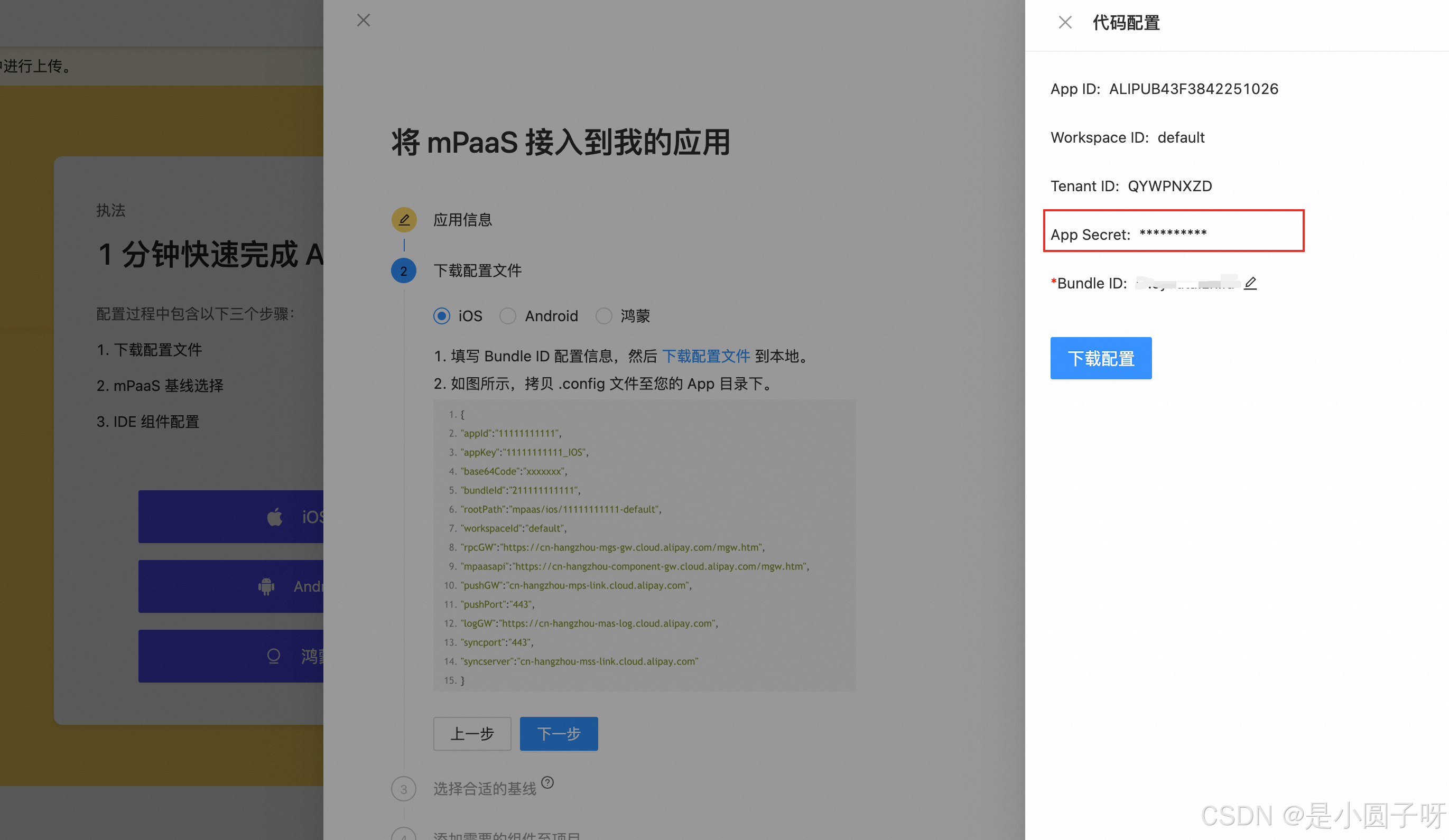Click the 下一步 button
This screenshot has height=840, width=1449.
click(559, 734)
